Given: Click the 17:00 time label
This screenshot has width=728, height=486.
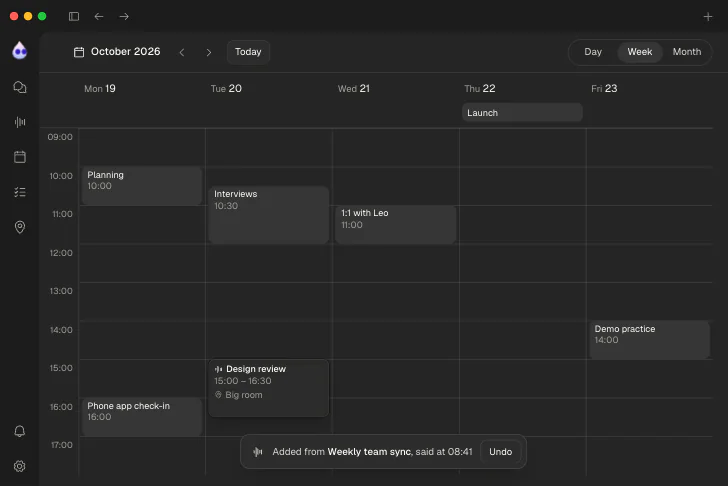Looking at the screenshot, I should point(61,445).
